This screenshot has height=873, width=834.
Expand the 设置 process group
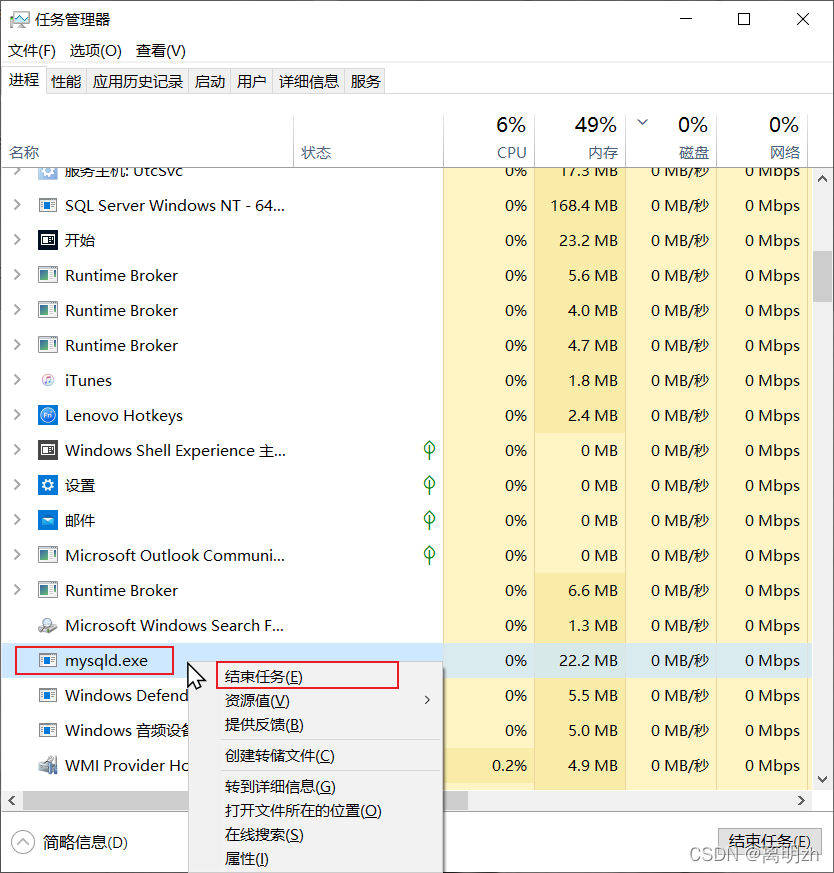coord(17,485)
